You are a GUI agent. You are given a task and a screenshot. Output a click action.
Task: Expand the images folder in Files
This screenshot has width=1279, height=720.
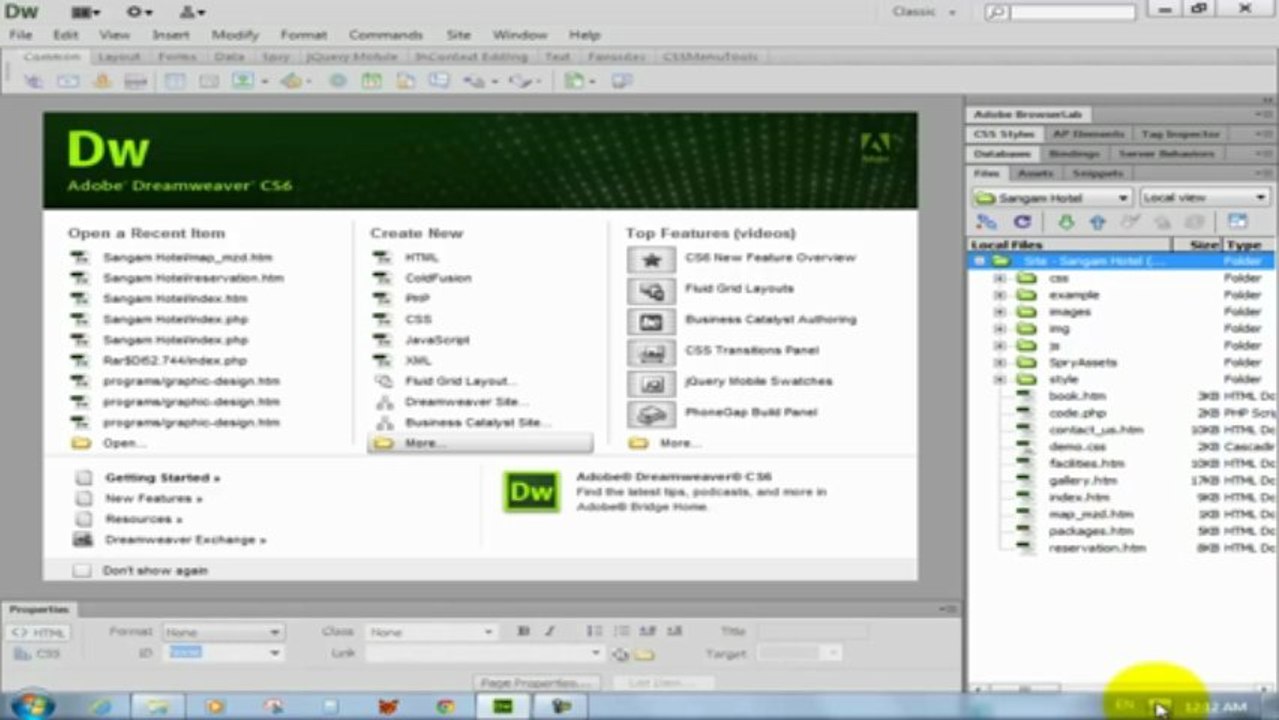(999, 312)
